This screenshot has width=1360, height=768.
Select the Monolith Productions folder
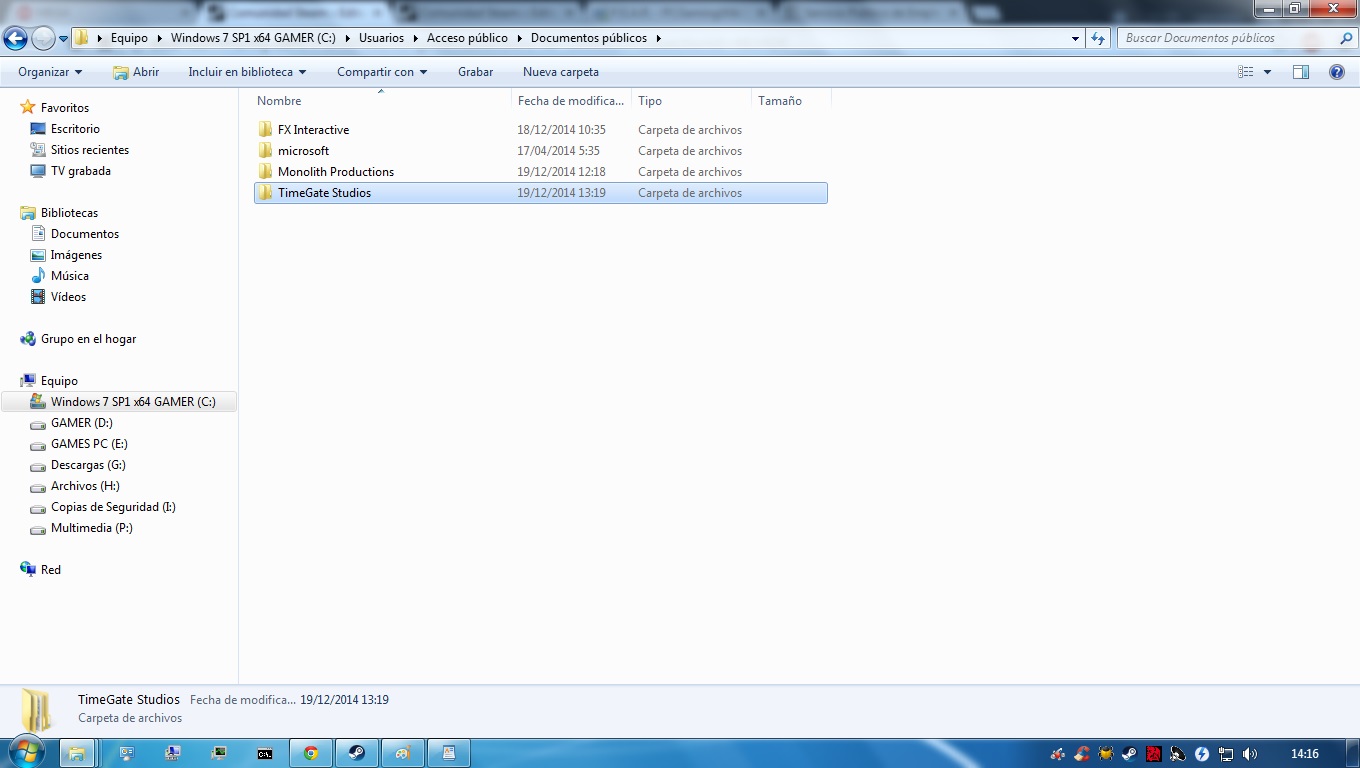(x=336, y=172)
